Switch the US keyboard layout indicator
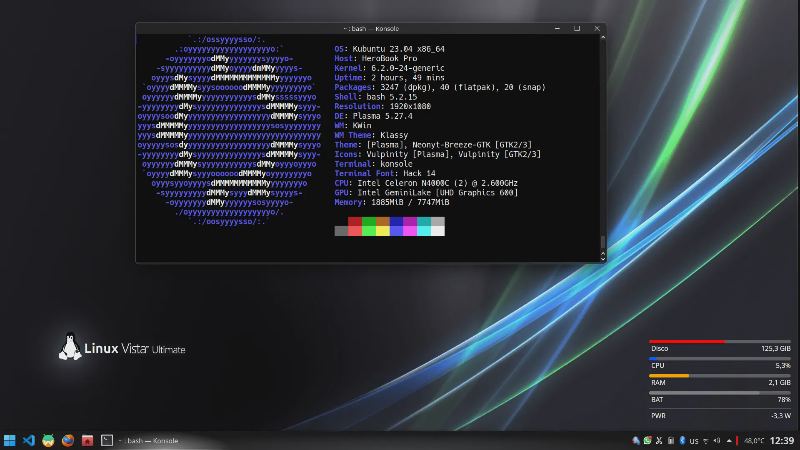This screenshot has height=450, width=800. click(694, 441)
